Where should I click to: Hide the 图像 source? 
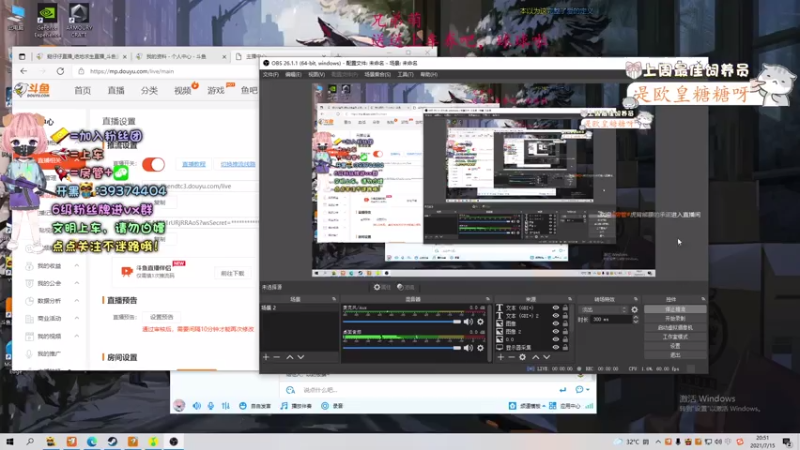[x=556, y=323]
